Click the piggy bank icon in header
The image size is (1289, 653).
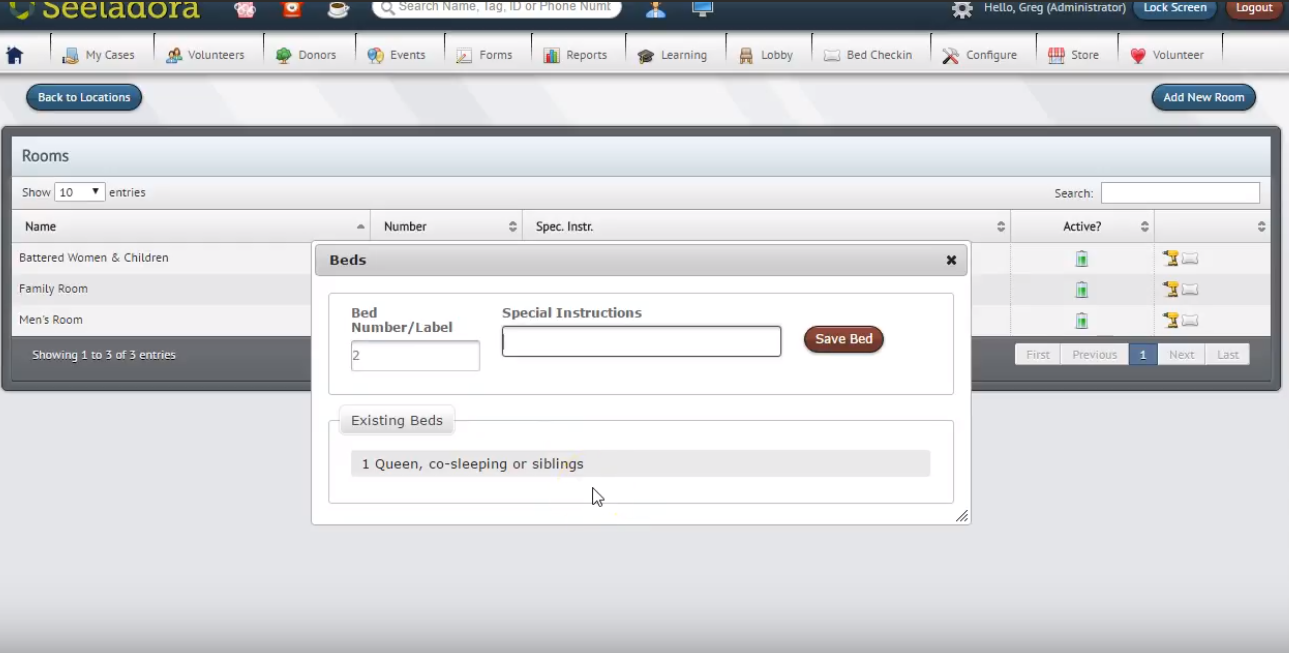(245, 10)
